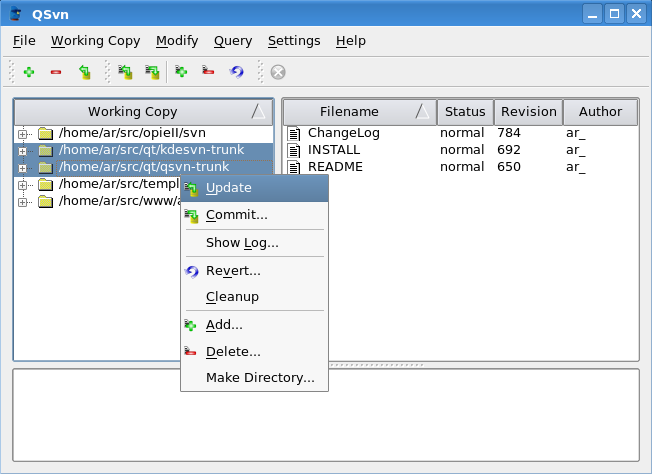
Task: Click the toolbar Update icon
Action: pos(125,72)
